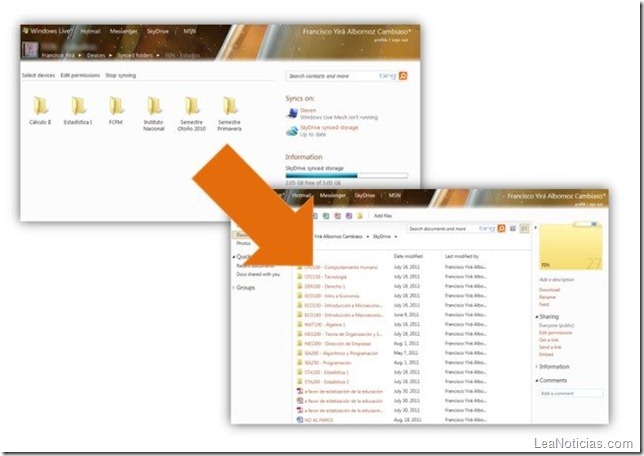Click the Steven computer icon under Syncs on
Image resolution: width=644 pixels, height=456 pixels.
pyautogui.click(x=292, y=113)
